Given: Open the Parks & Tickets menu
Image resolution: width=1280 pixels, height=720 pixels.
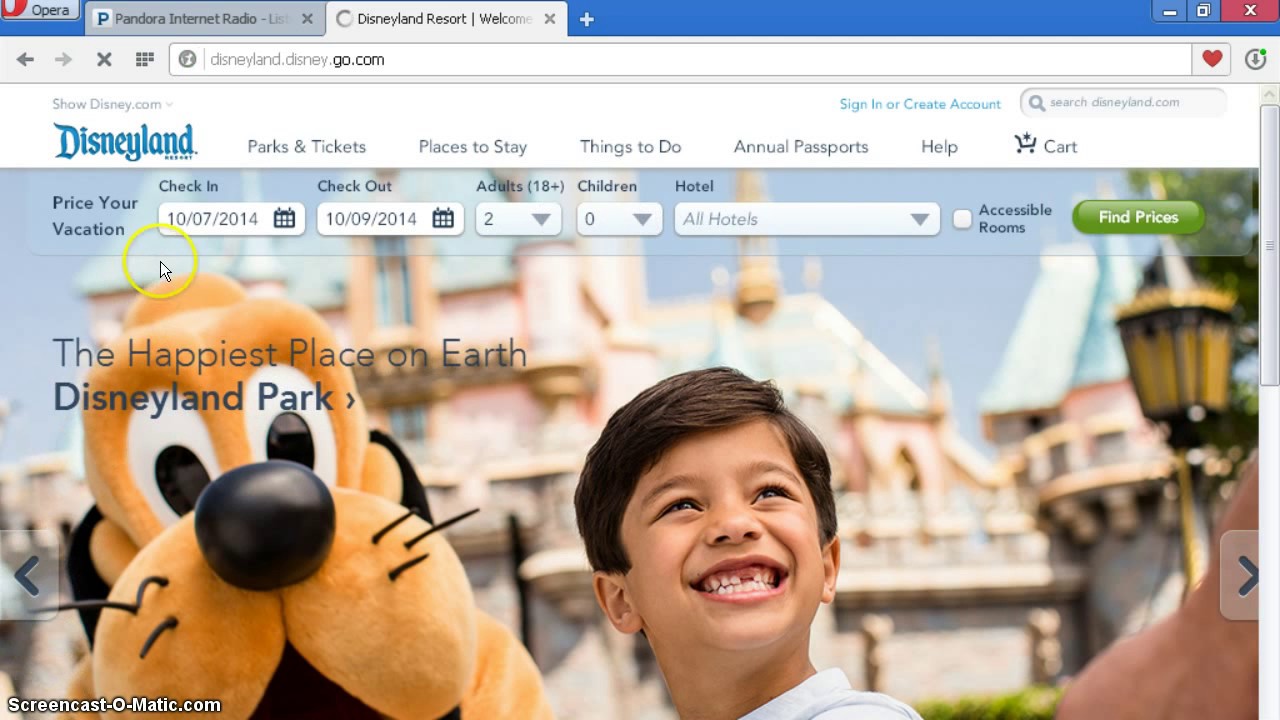Looking at the screenshot, I should coord(307,147).
